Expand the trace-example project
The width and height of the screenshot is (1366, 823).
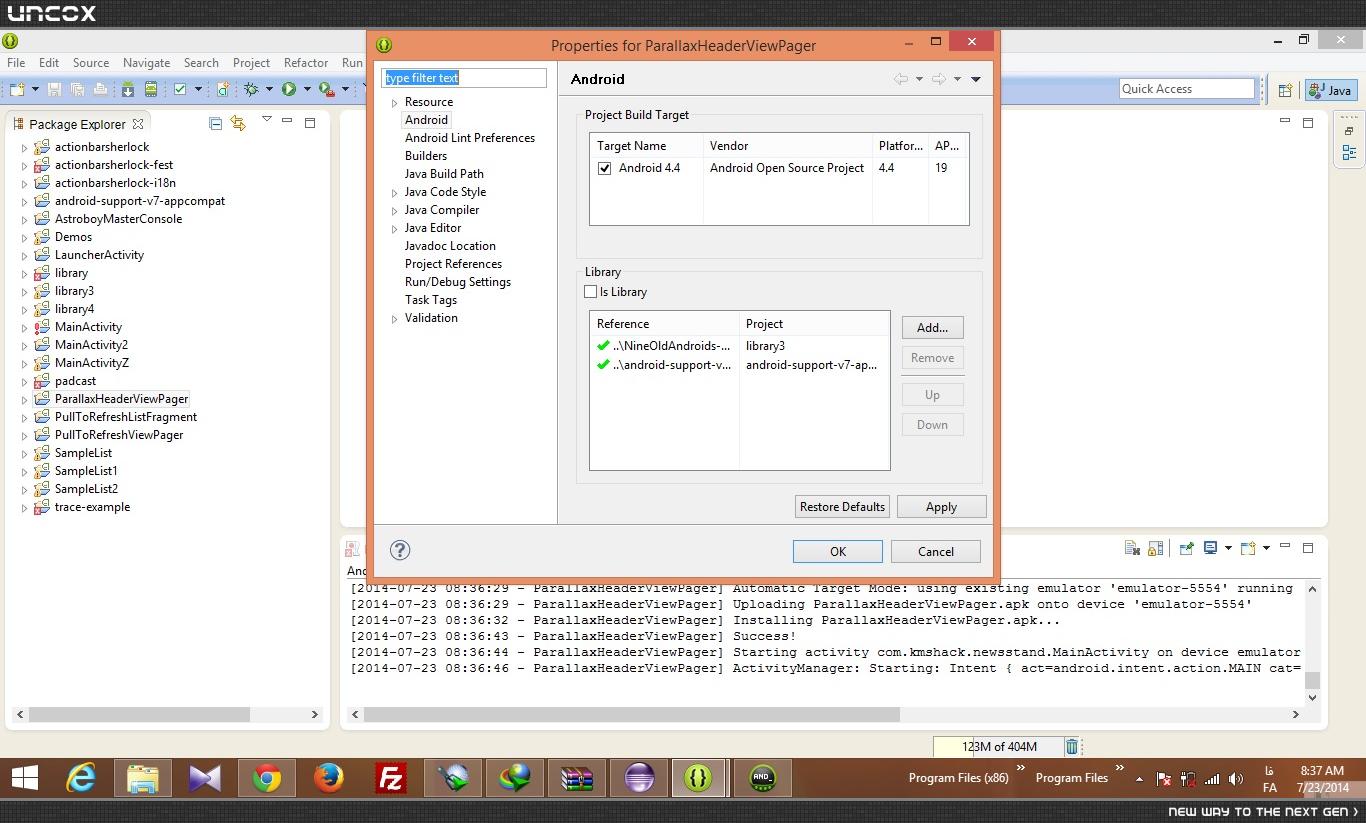click(x=24, y=508)
